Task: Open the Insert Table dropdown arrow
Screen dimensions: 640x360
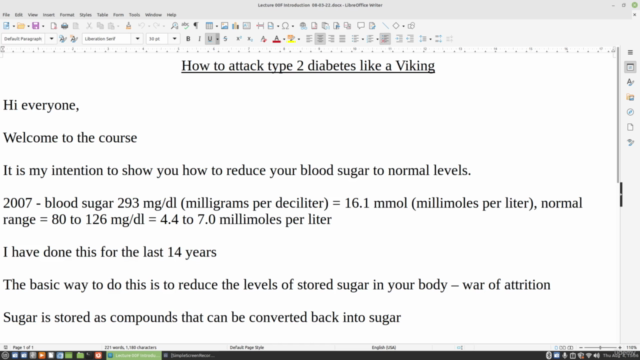Action: (217, 26)
